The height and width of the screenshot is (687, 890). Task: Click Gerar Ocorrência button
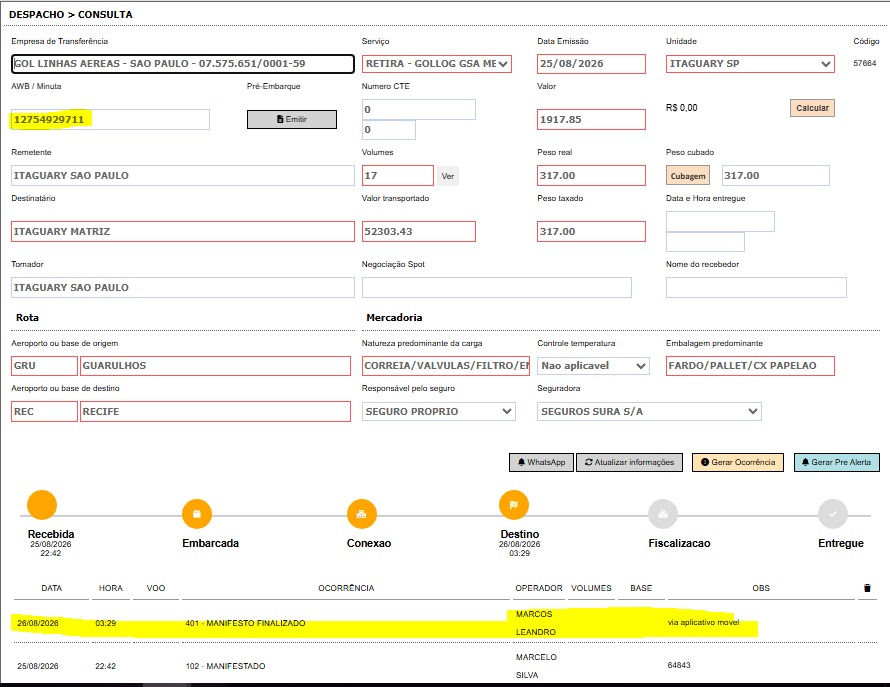point(738,462)
